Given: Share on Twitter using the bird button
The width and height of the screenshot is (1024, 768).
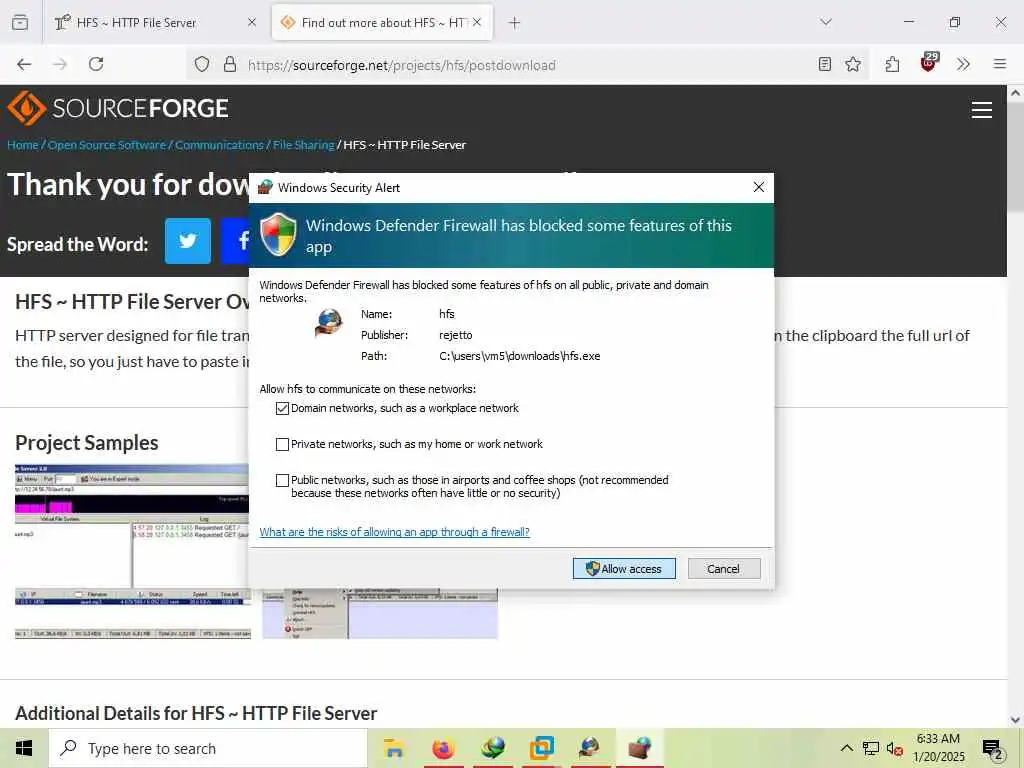Looking at the screenshot, I should (187, 241).
